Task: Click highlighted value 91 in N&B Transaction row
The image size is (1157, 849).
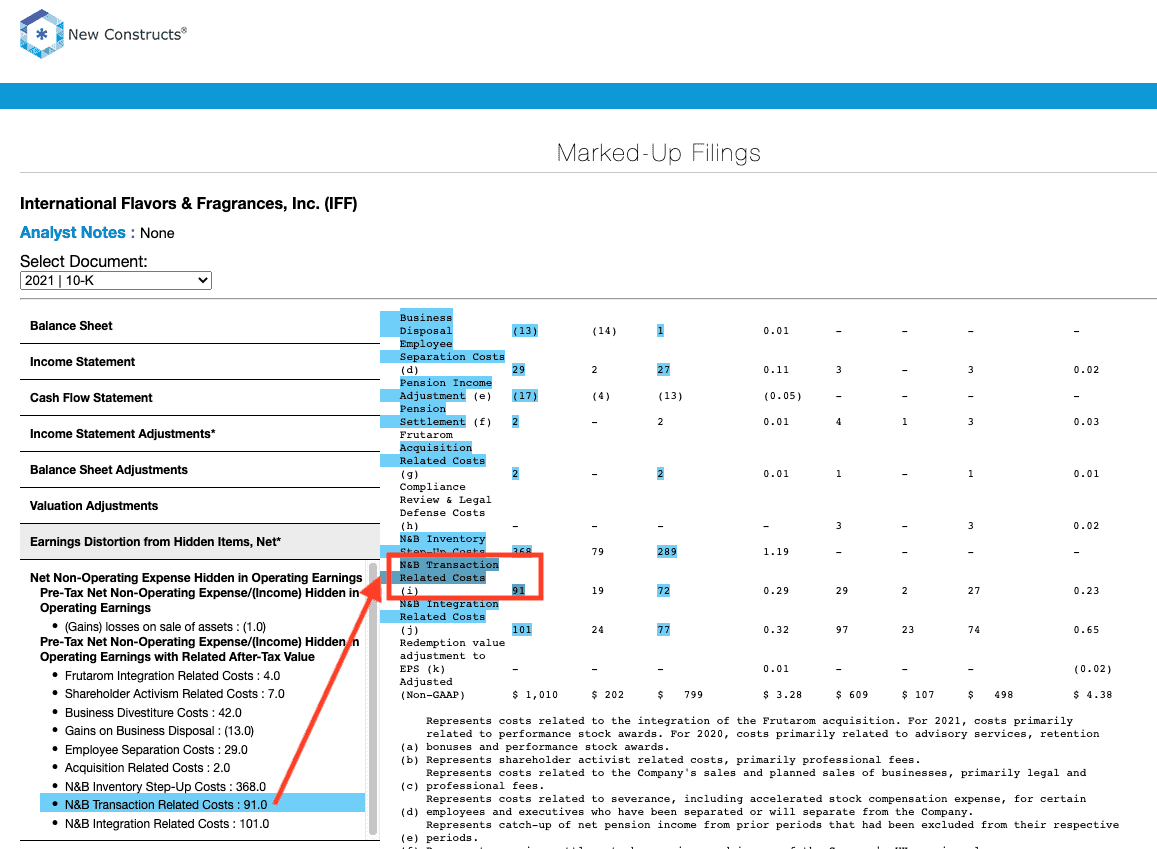Action: (x=519, y=591)
